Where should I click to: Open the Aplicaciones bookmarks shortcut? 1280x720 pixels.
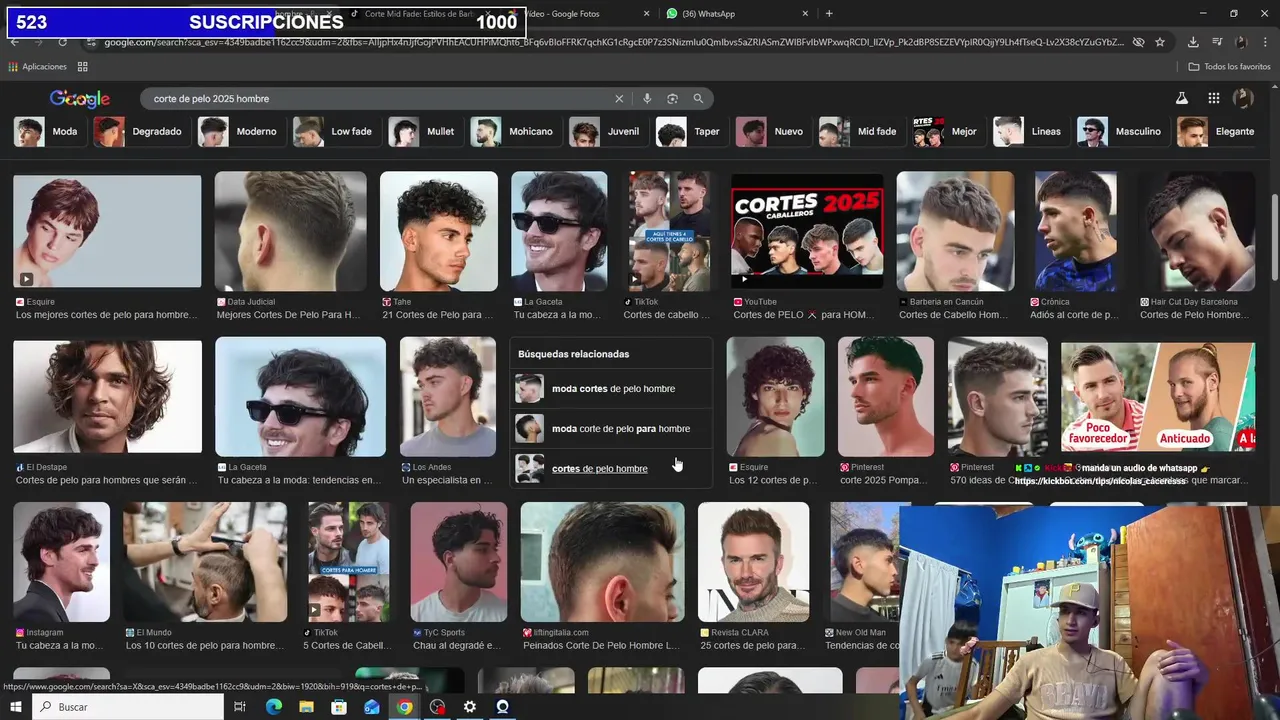point(37,67)
